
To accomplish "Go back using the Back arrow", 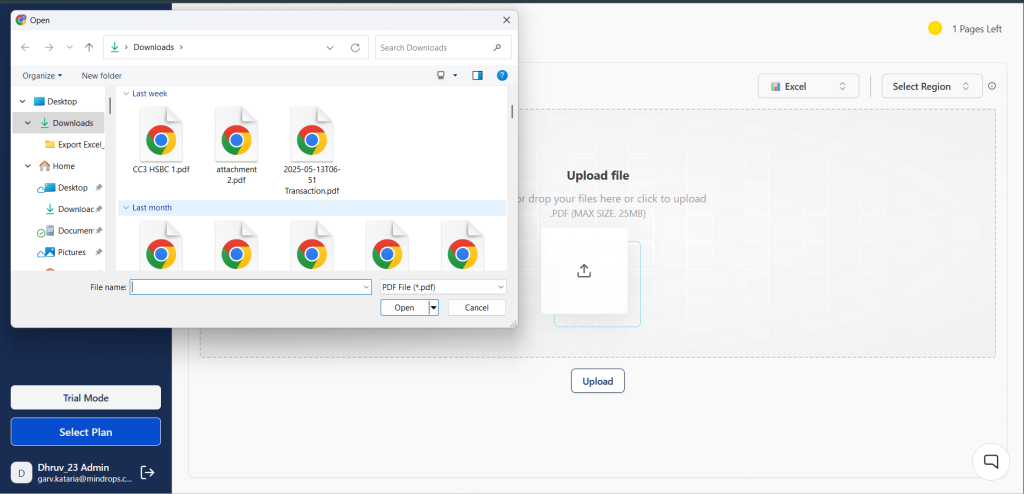I will point(25,48).
